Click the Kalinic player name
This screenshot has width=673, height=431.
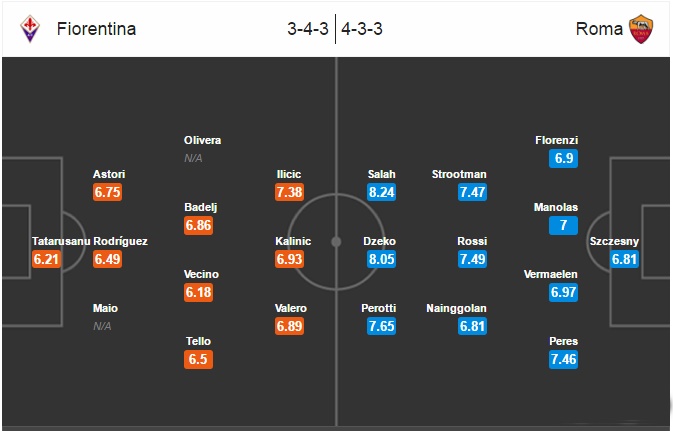pos(293,241)
